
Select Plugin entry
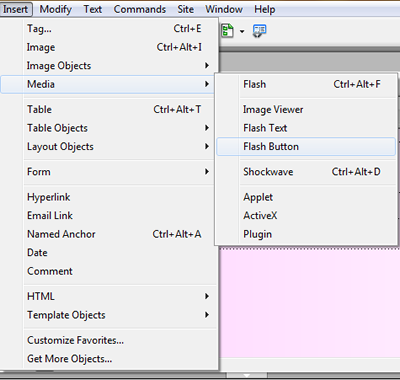coord(306,234)
